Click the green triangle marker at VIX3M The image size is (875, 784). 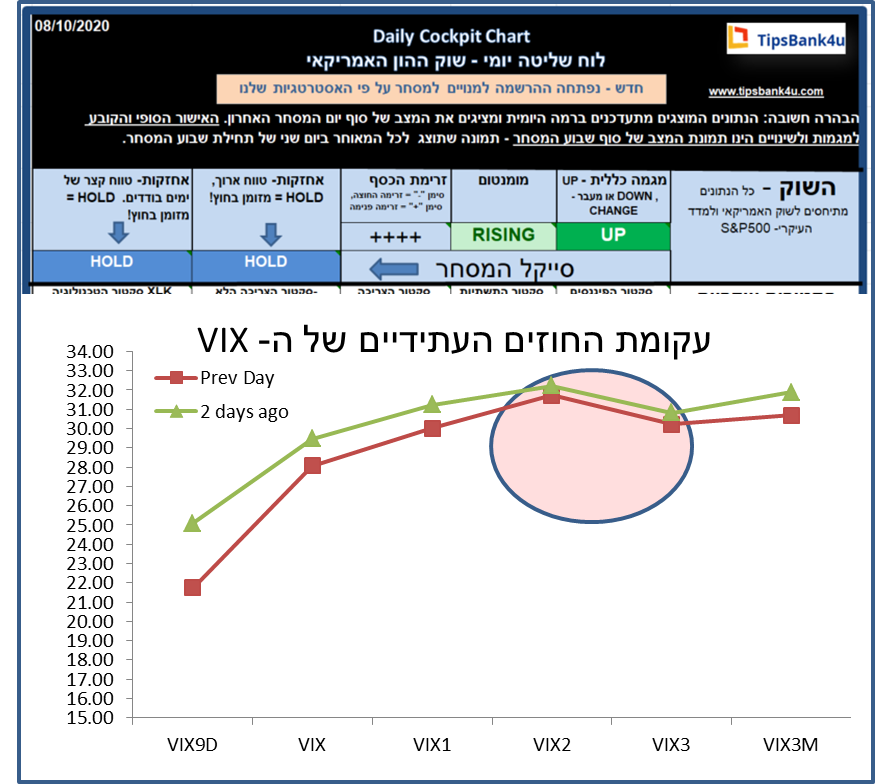pyautogui.click(x=791, y=392)
